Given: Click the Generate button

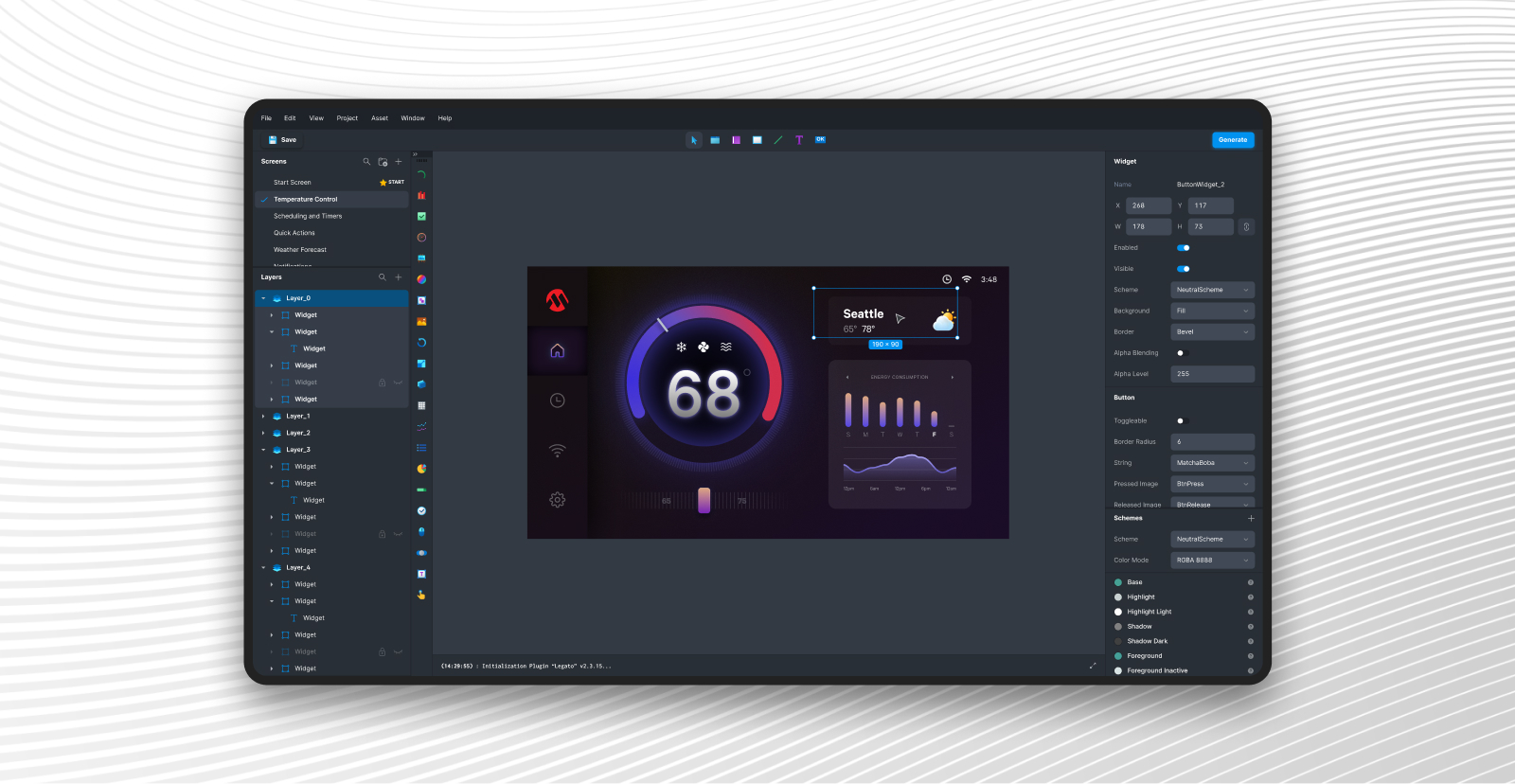Looking at the screenshot, I should point(1233,140).
